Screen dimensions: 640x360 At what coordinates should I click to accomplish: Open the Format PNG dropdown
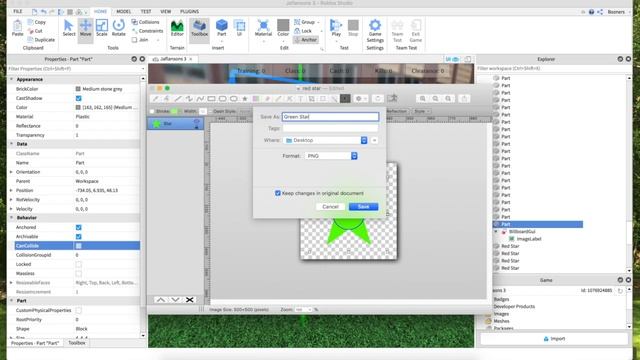[331, 156]
